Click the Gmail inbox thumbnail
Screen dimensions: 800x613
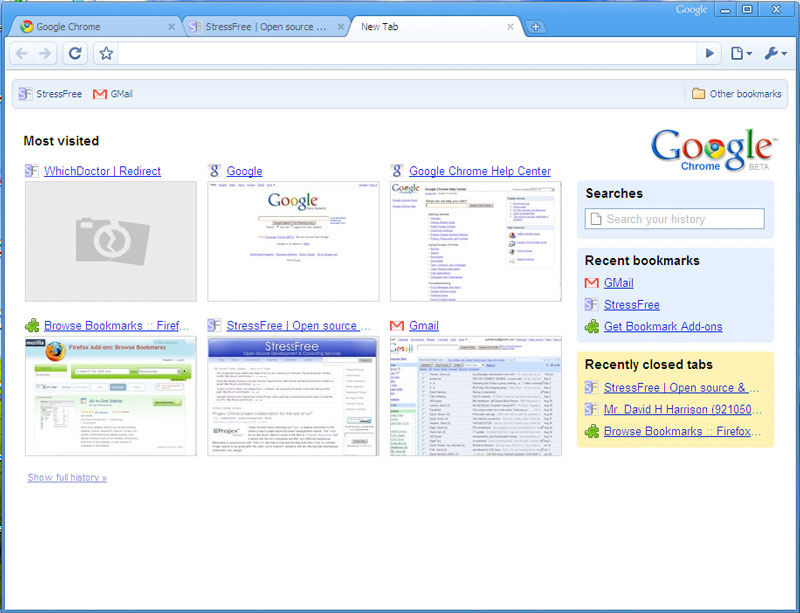pyautogui.click(x=476, y=396)
